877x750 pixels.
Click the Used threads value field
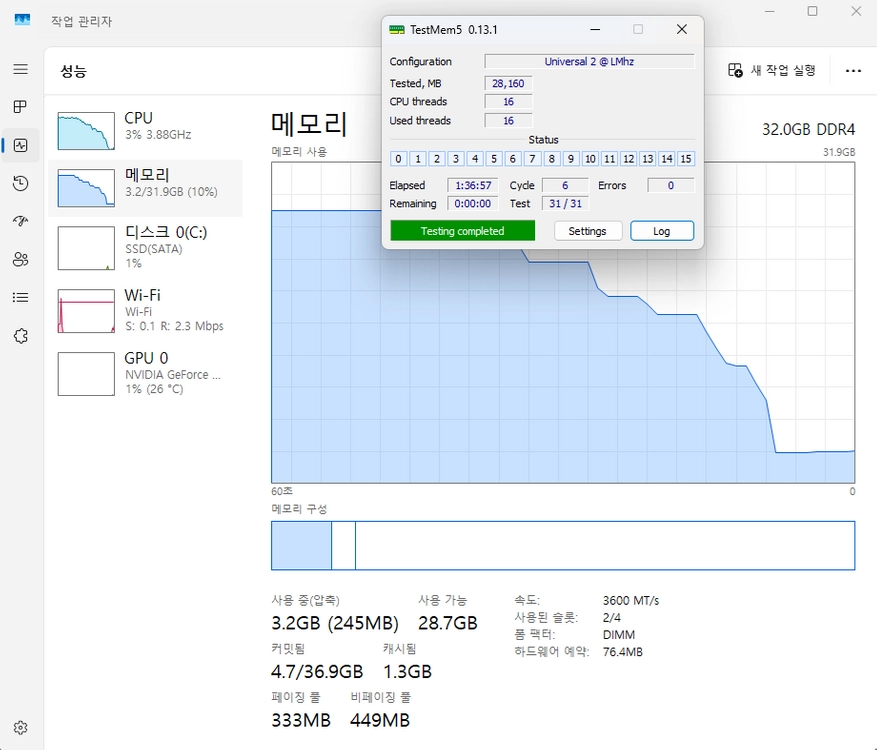(508, 121)
